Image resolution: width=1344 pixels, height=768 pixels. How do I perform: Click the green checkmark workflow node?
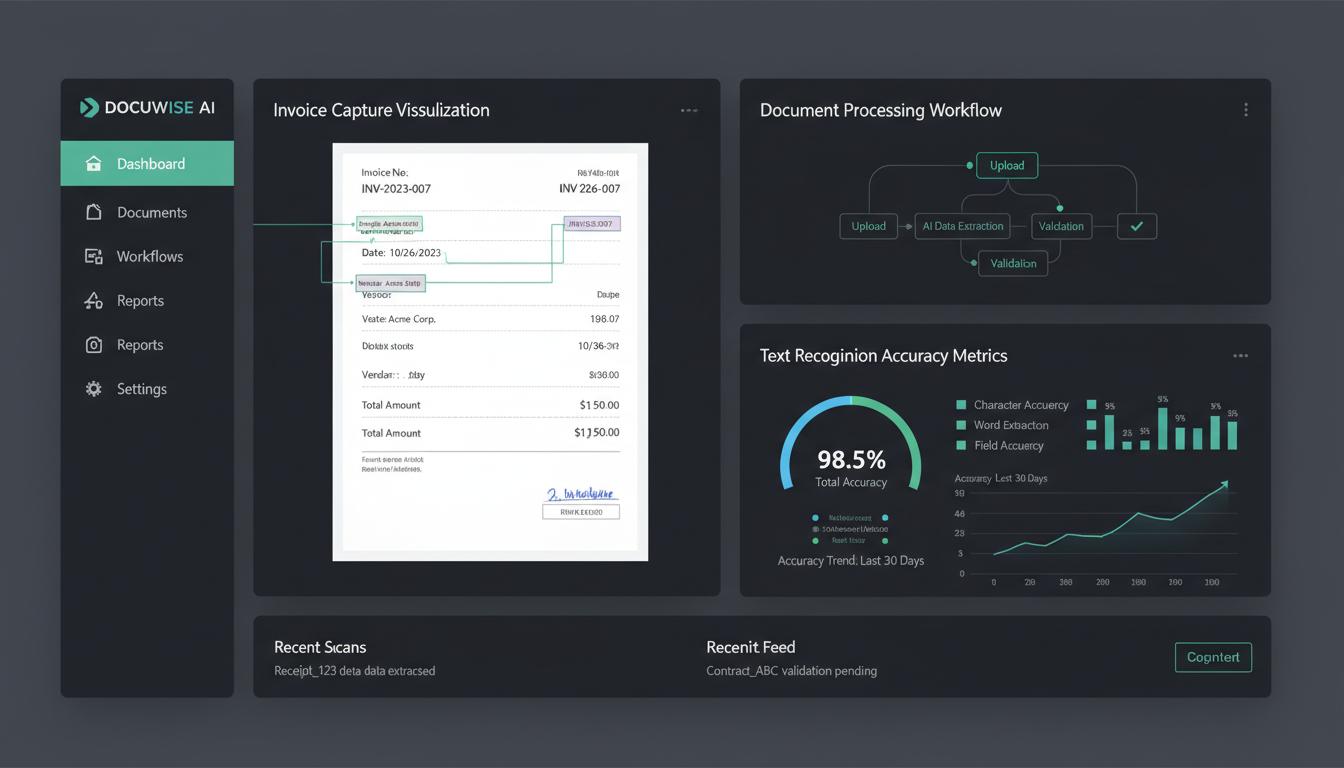1136,226
